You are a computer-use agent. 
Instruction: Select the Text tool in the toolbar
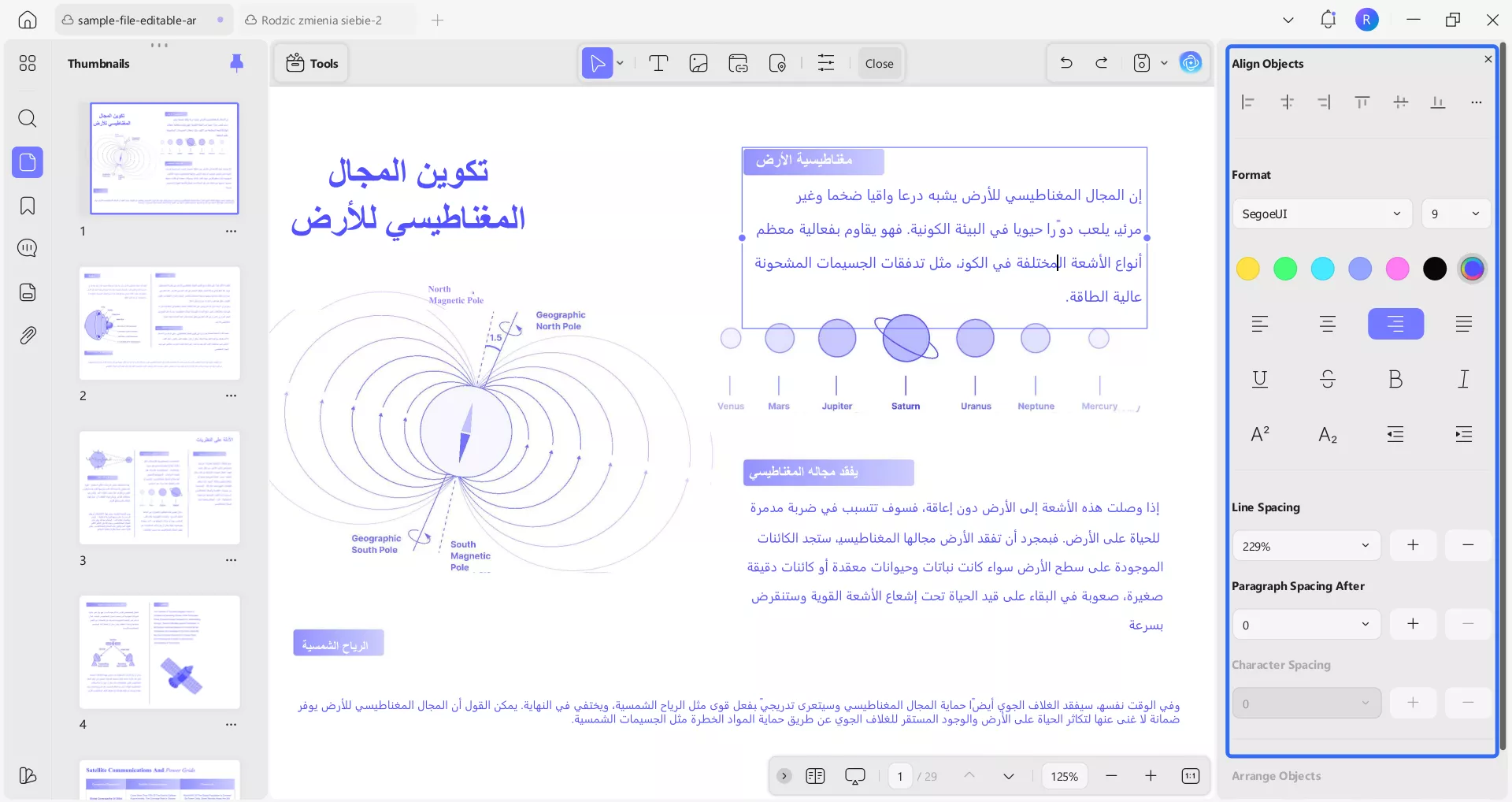coord(658,63)
